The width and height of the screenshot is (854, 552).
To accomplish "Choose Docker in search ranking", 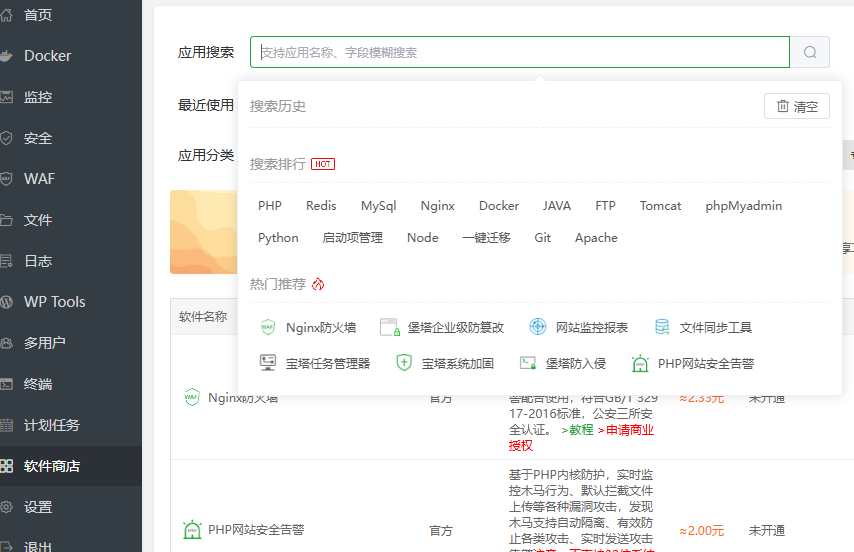I will [x=499, y=206].
